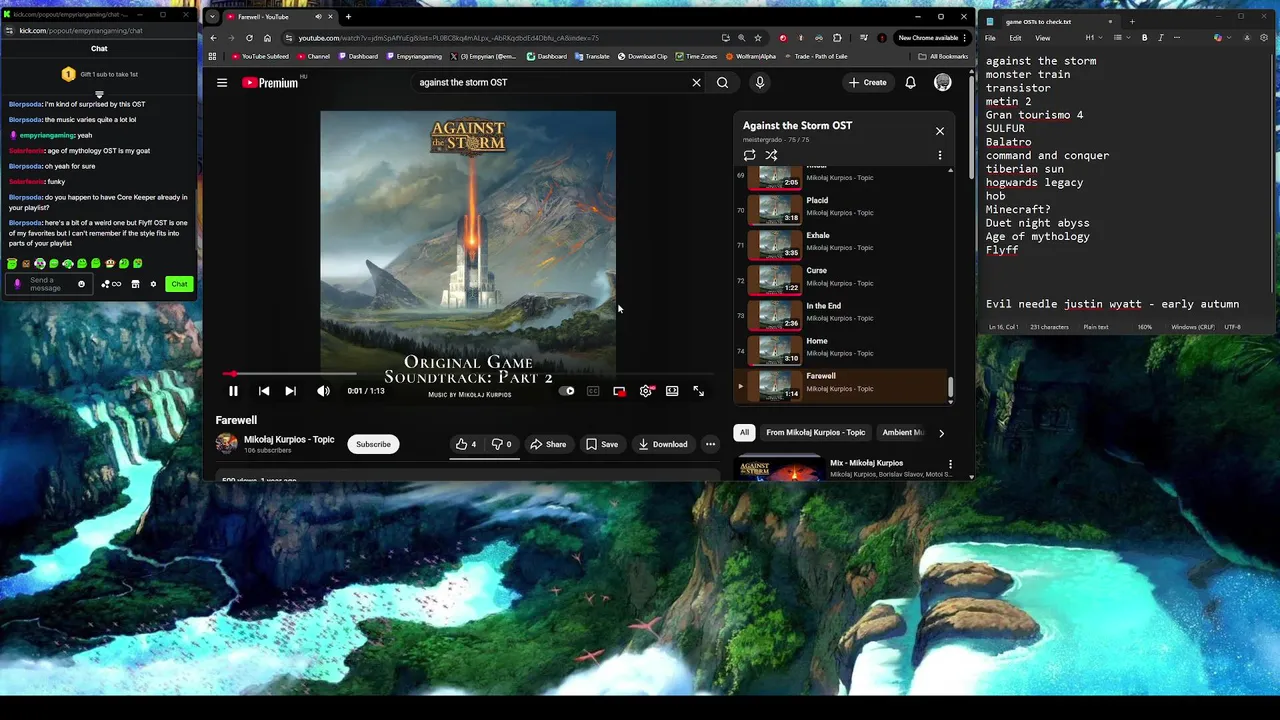1280x720 pixels.
Task: Clear the YouTube search box text
Action: (x=696, y=82)
